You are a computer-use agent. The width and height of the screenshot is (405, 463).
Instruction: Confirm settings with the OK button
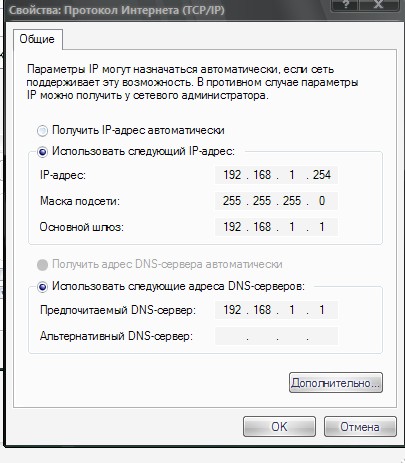tap(279, 427)
